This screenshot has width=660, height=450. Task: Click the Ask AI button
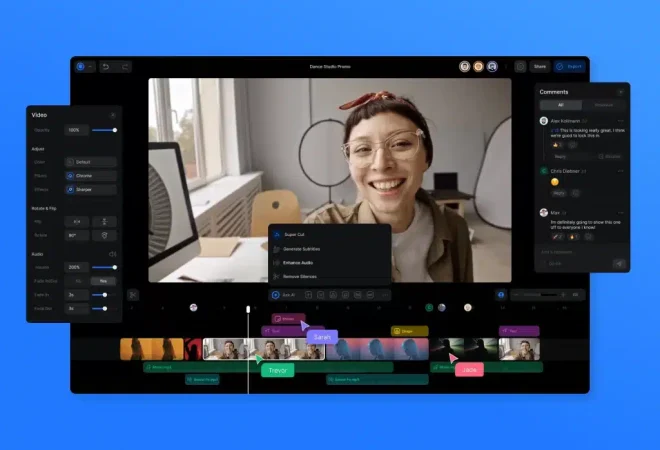point(284,295)
